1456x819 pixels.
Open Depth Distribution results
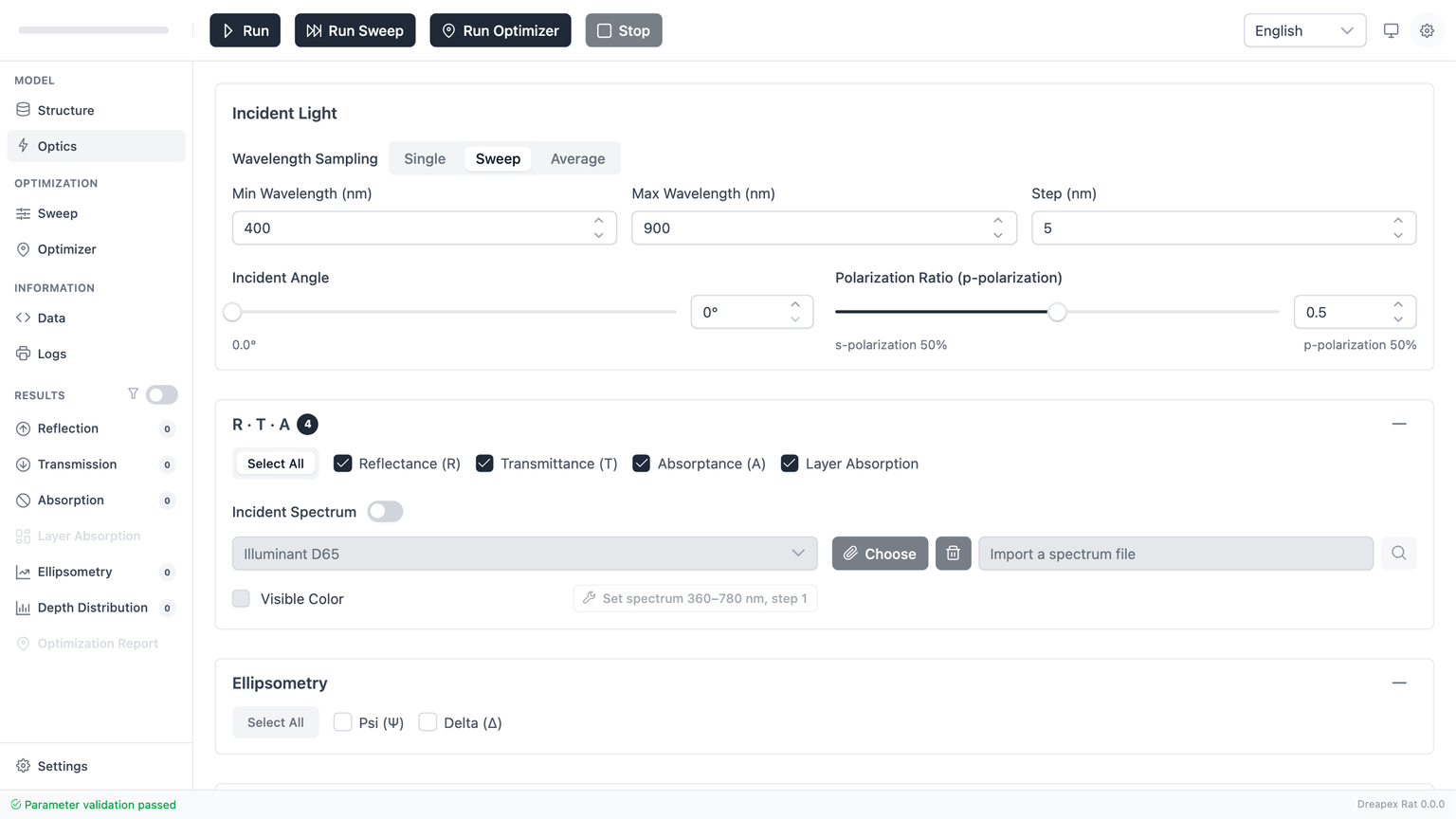coord(92,608)
